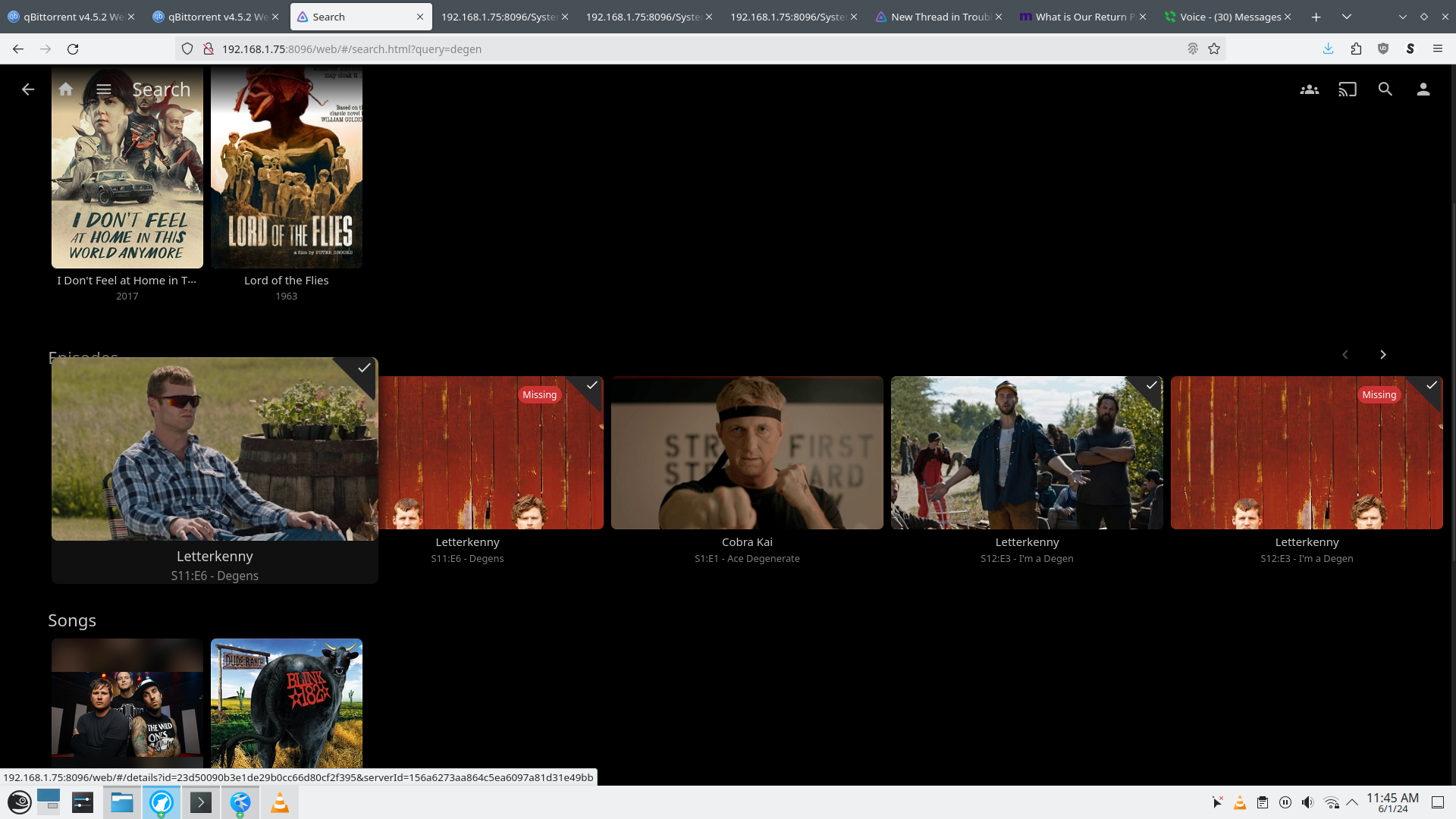This screenshot has width=1456, height=819.
Task: Open the hamburger menu in Jellyfin header
Action: click(104, 89)
